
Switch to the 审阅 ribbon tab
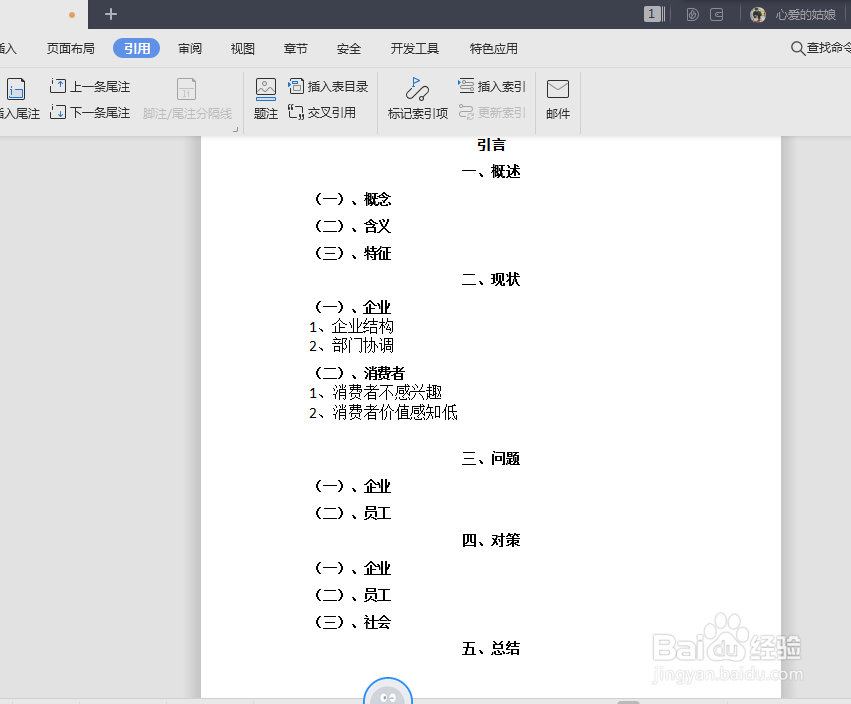tap(189, 47)
